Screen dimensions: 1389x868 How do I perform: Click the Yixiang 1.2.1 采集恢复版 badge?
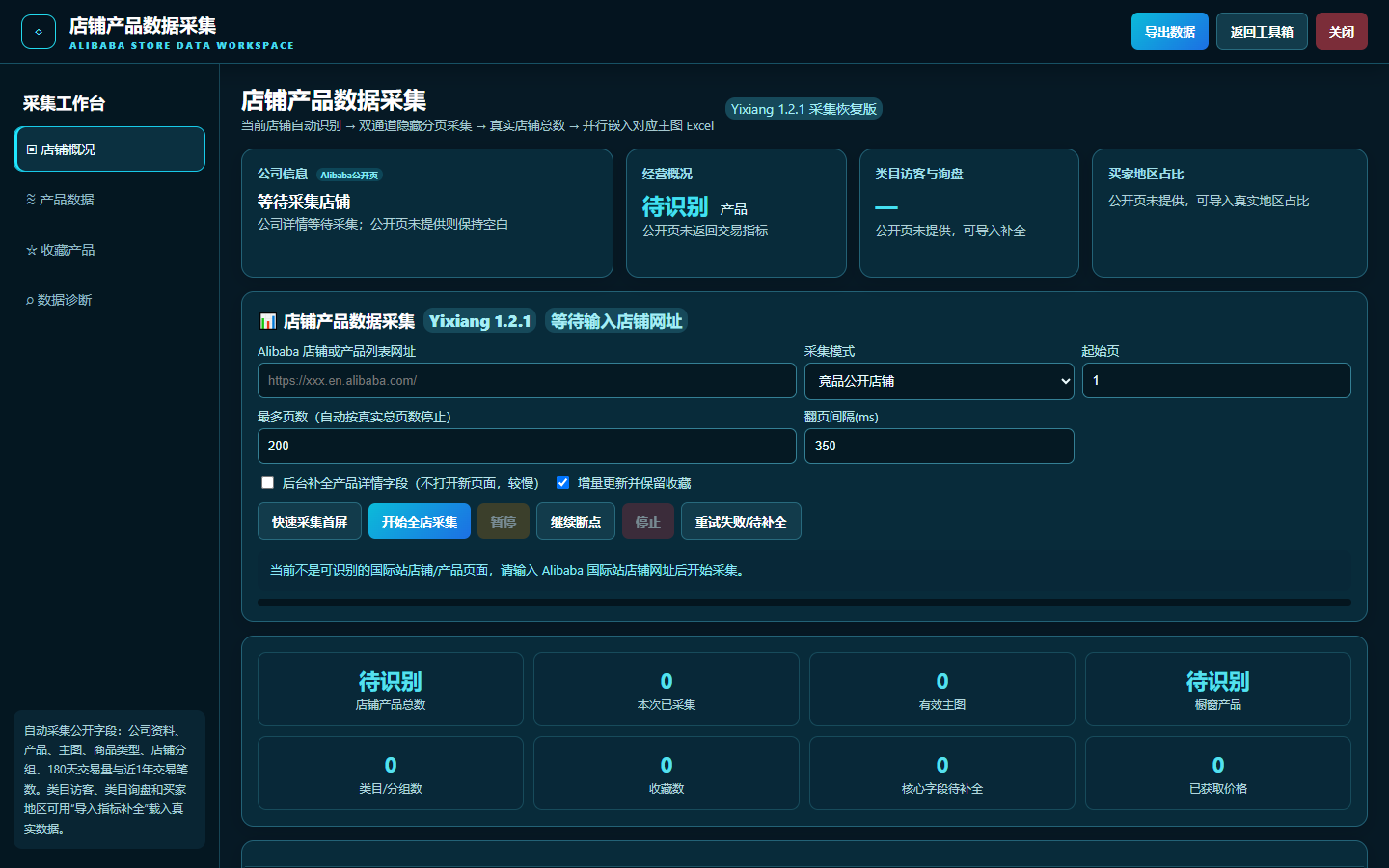[x=803, y=109]
